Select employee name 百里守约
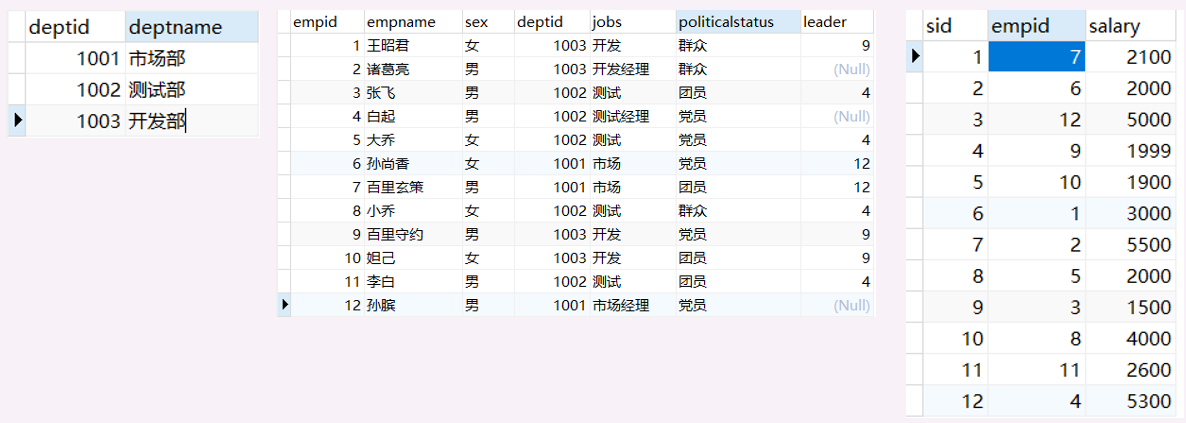This screenshot has width=1186, height=423. click(413, 235)
